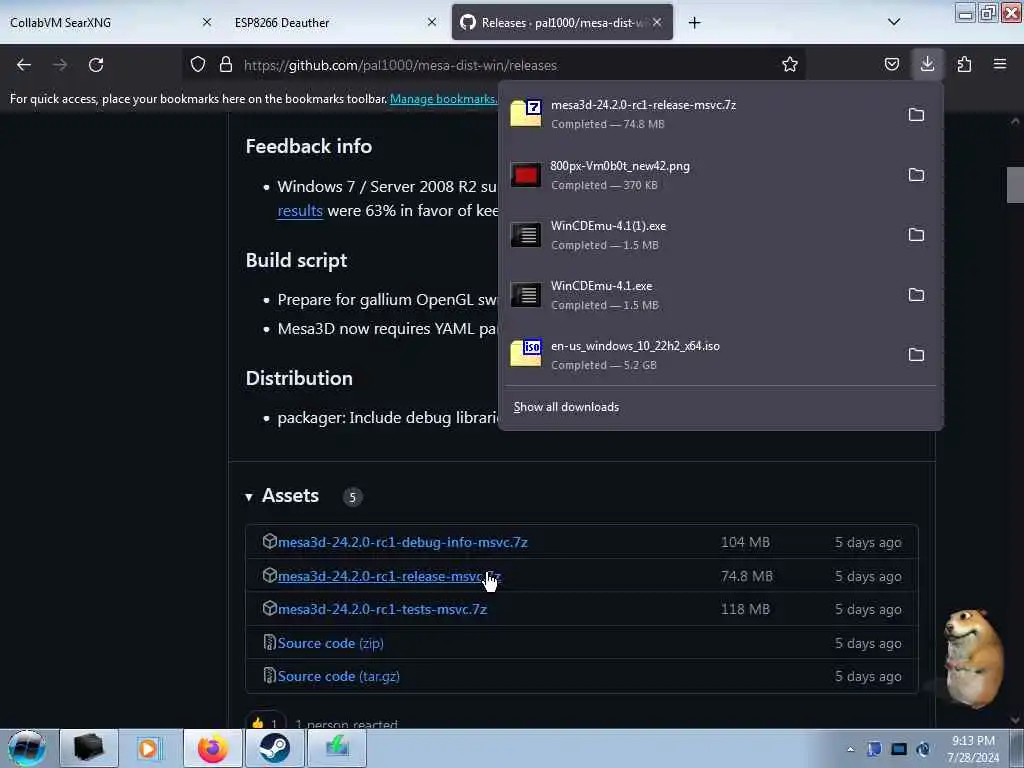Open the Extensions puzzle icon
Screen dimensions: 1024x768
coord(964,64)
